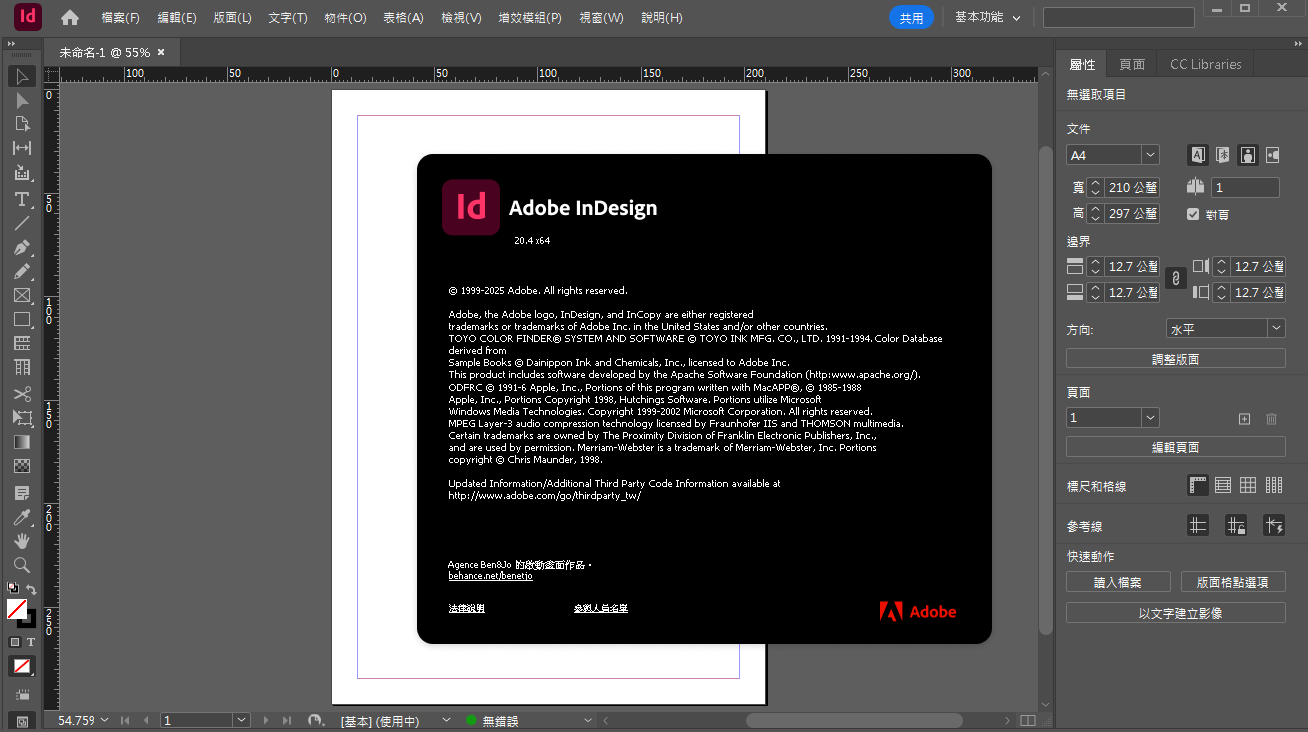The width and height of the screenshot is (1308, 732).
Task: Toggle the margins chain link
Action: tap(1176, 277)
